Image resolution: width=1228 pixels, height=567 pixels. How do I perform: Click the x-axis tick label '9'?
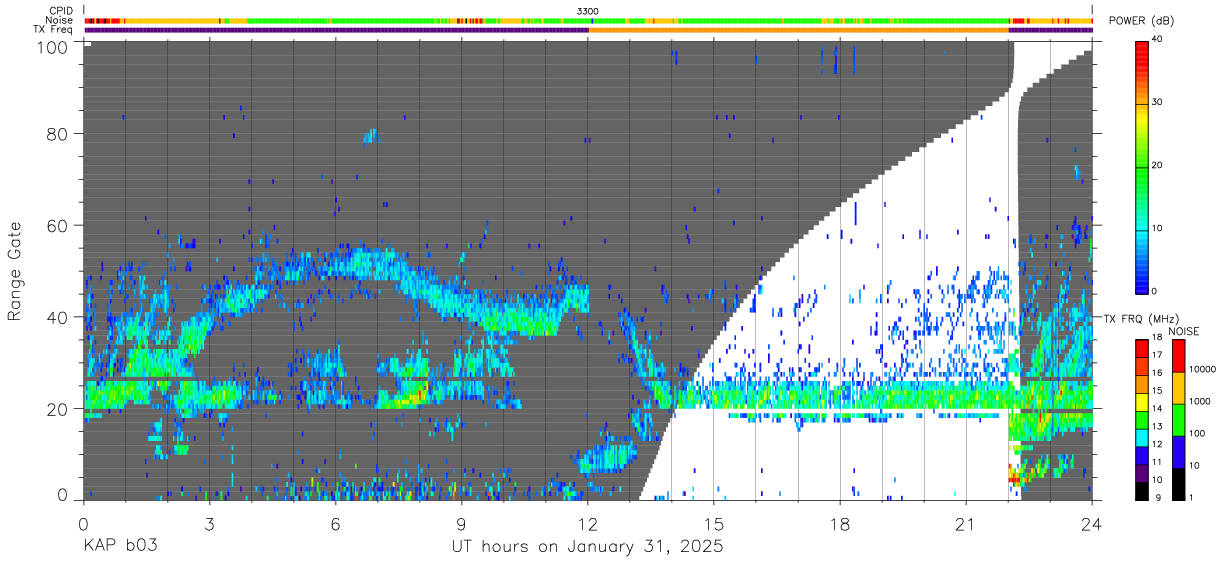pyautogui.click(x=461, y=523)
